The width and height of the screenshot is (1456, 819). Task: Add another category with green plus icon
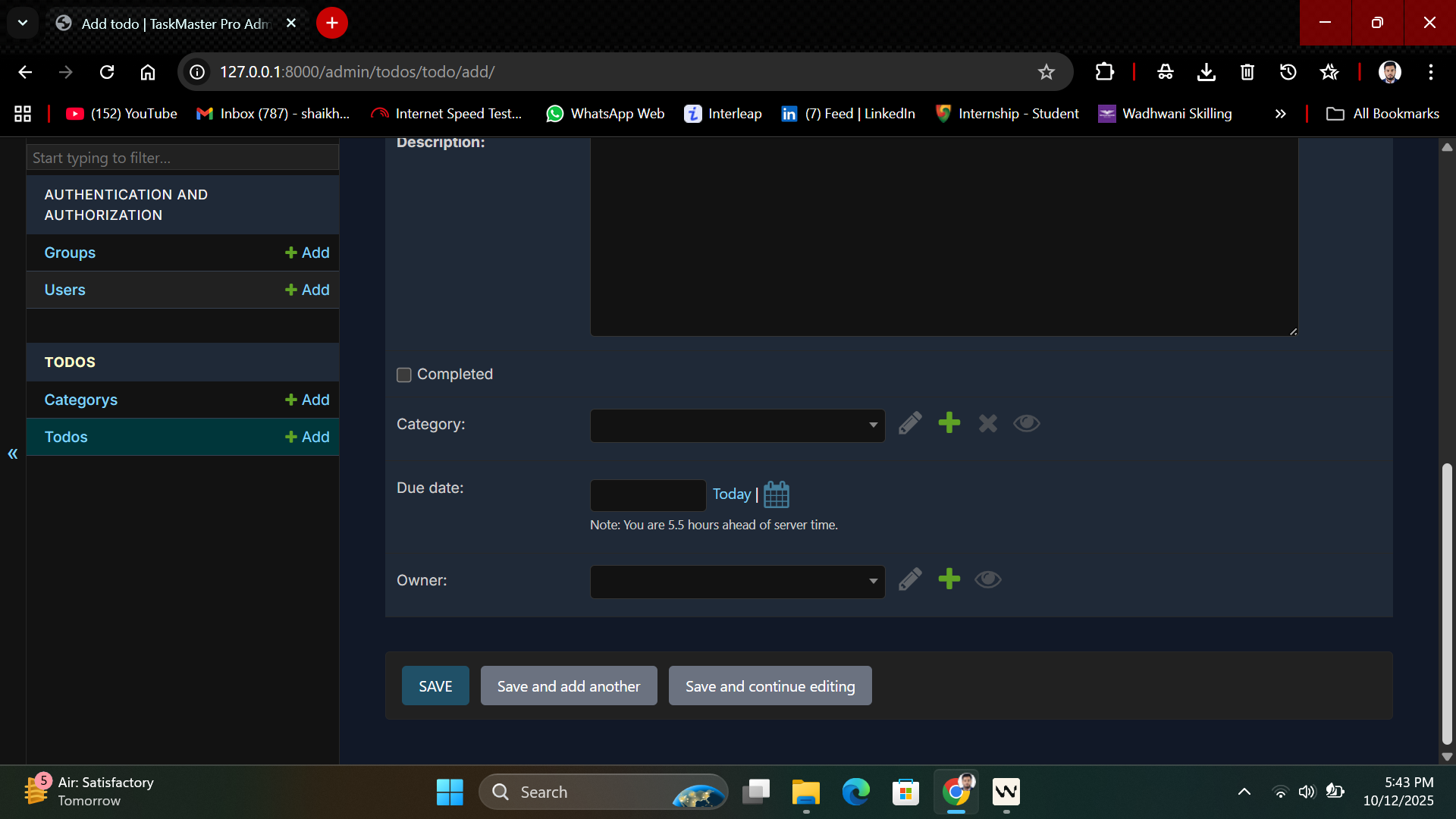949,423
